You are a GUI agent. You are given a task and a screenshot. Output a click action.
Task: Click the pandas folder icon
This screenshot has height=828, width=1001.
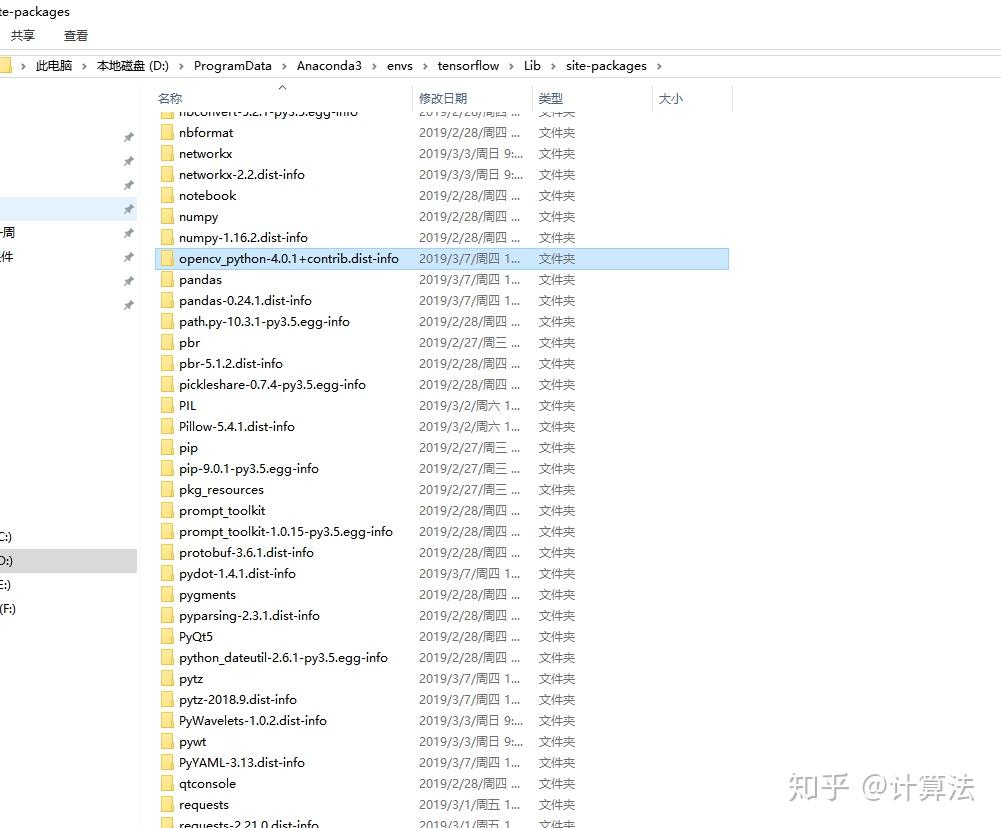point(167,280)
